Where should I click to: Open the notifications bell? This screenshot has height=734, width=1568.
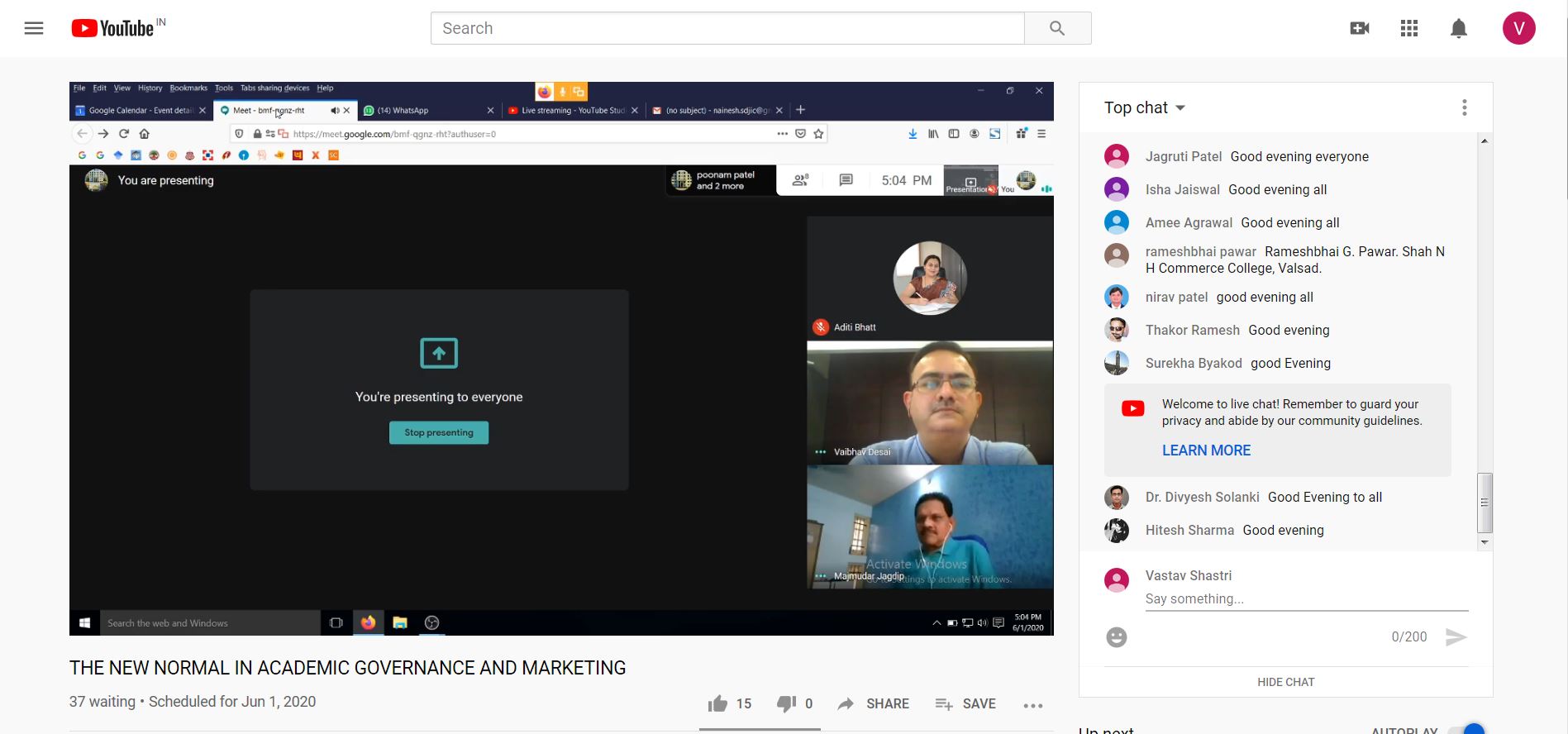tap(1459, 28)
